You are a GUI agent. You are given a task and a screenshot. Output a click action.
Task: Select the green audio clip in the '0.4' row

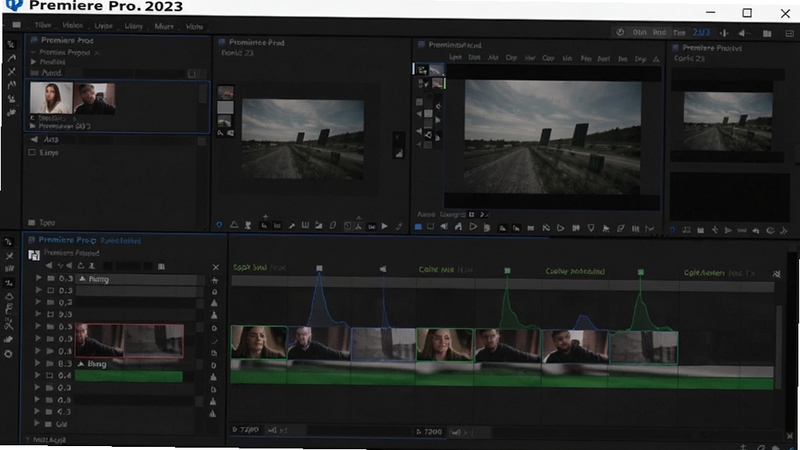[x=129, y=377]
